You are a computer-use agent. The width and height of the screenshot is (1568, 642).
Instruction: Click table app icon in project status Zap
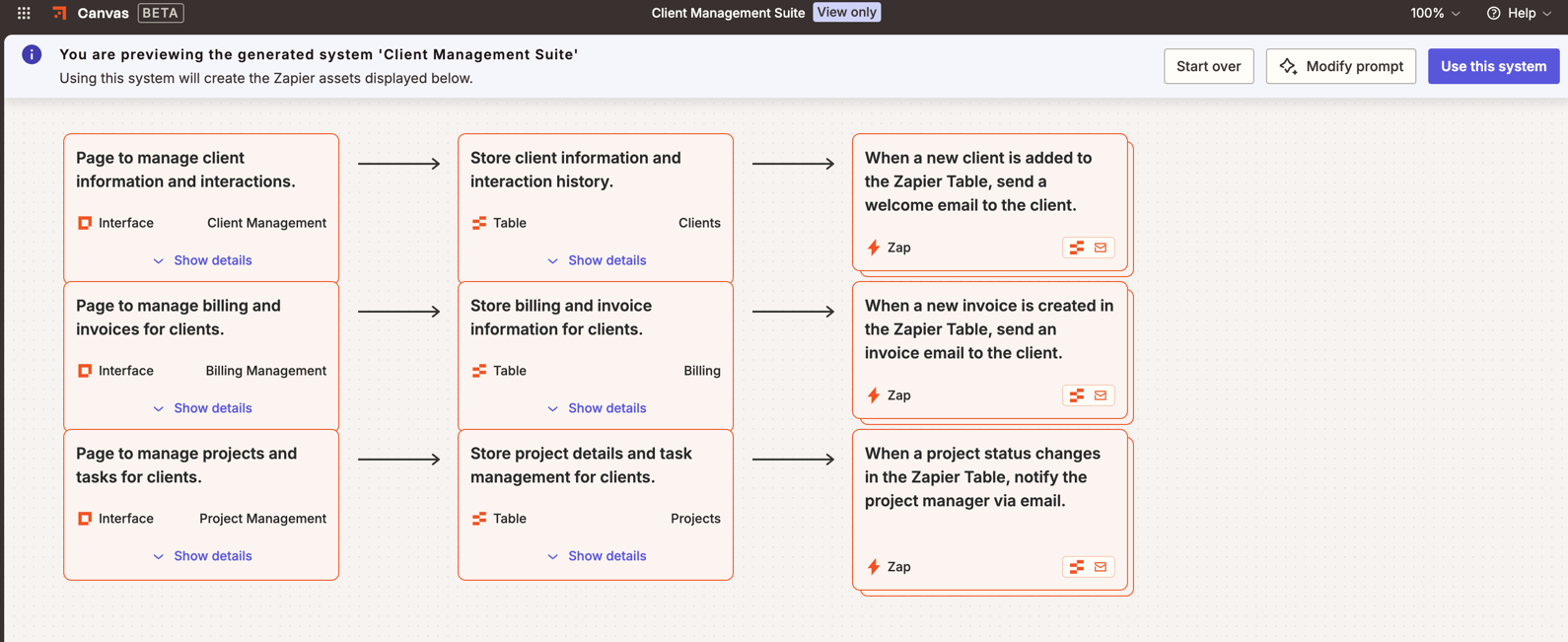pyautogui.click(x=1077, y=567)
